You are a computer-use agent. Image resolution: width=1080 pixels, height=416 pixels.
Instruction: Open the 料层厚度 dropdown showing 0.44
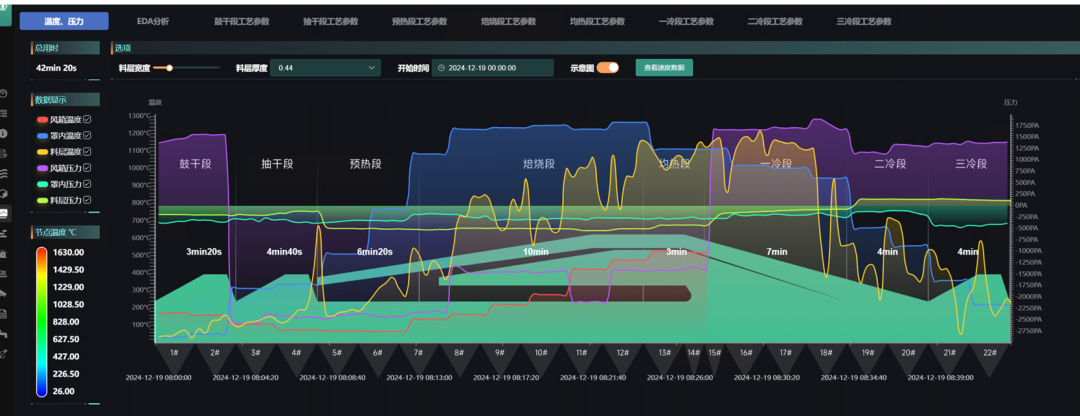click(327, 68)
